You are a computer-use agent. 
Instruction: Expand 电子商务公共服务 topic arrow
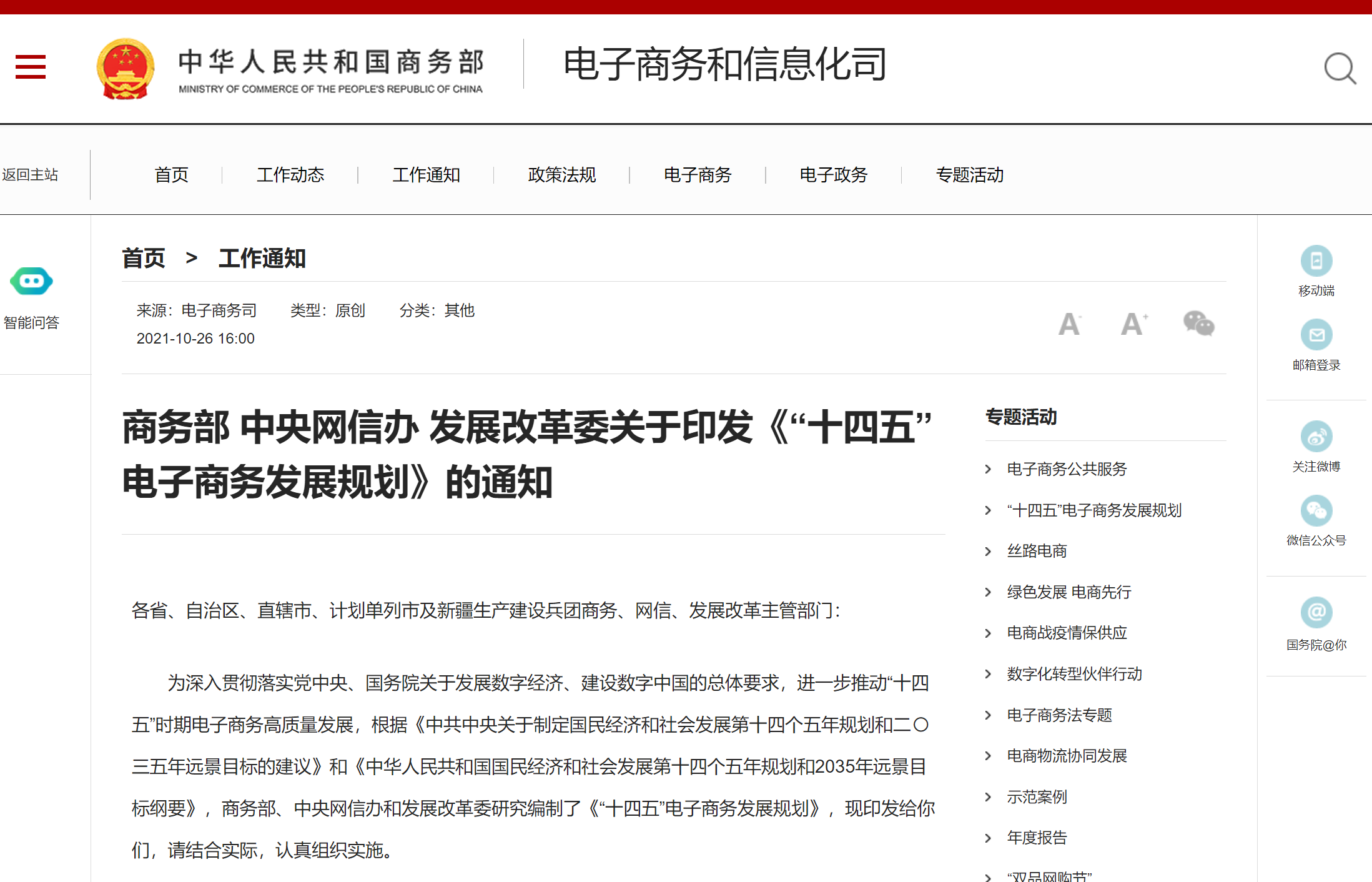point(988,469)
